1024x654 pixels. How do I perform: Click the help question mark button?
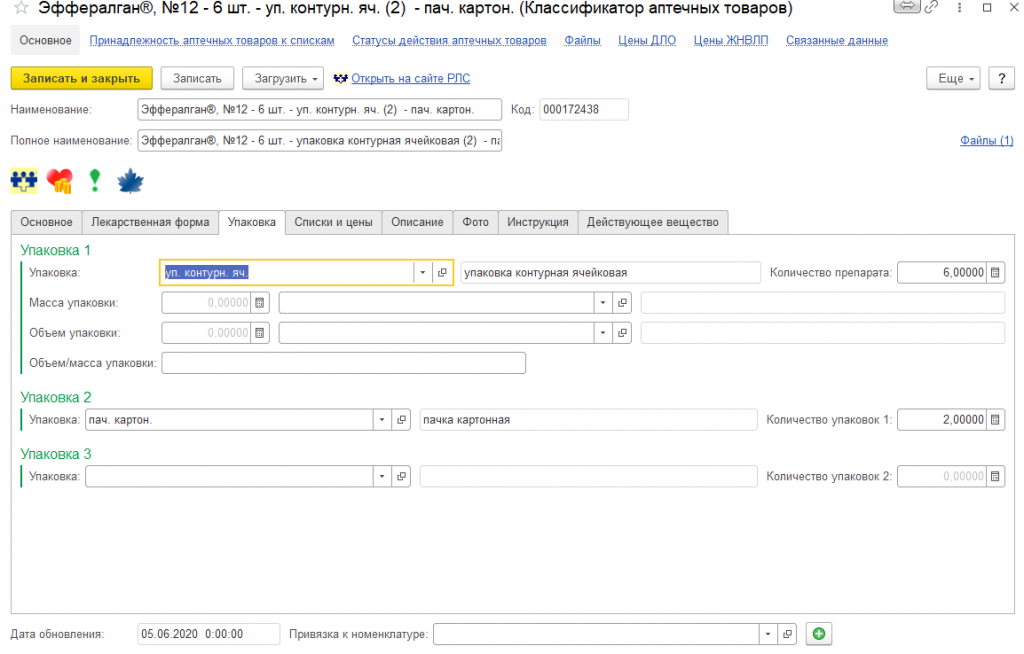pos(1001,78)
